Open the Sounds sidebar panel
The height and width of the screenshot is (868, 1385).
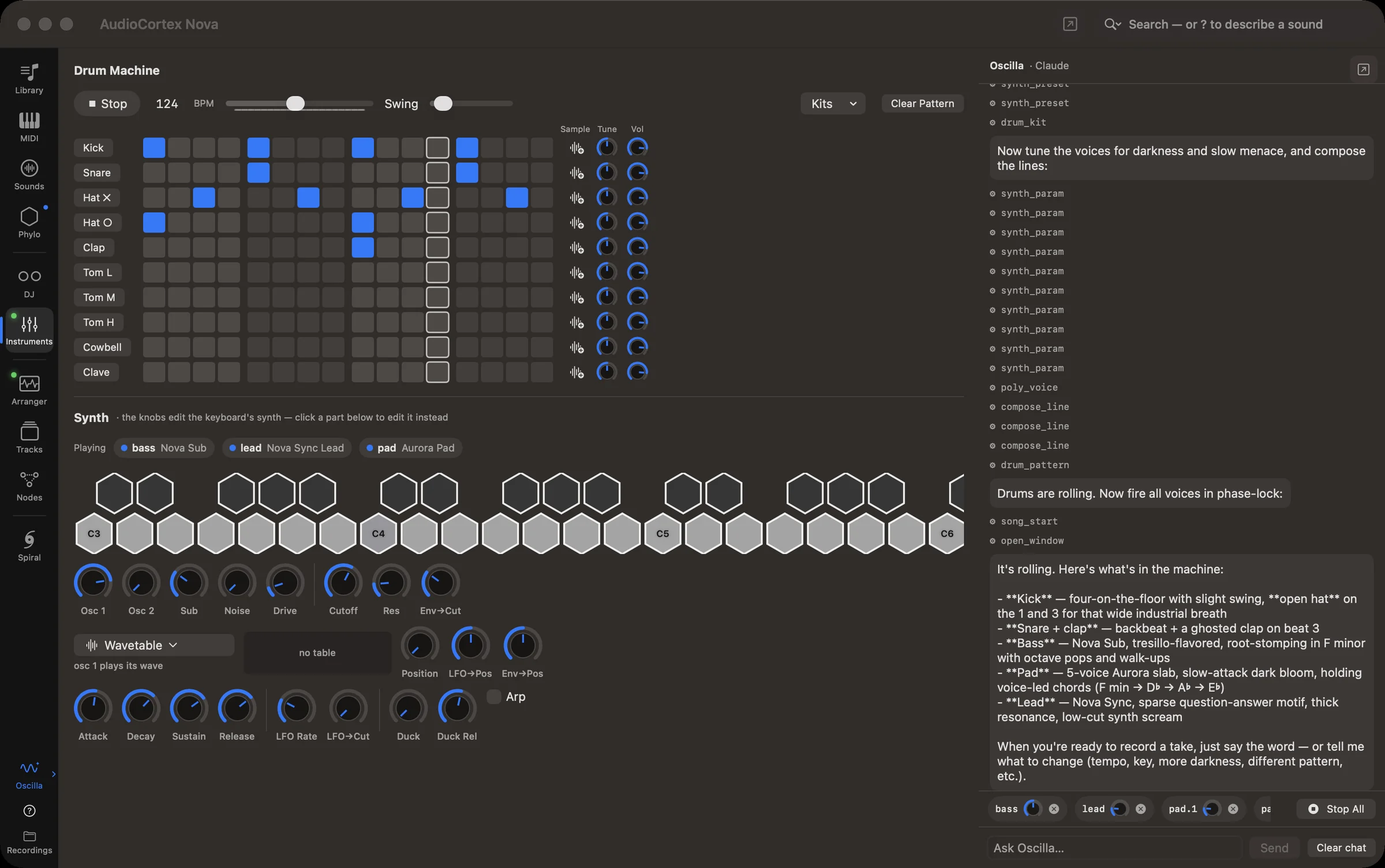pos(29,175)
